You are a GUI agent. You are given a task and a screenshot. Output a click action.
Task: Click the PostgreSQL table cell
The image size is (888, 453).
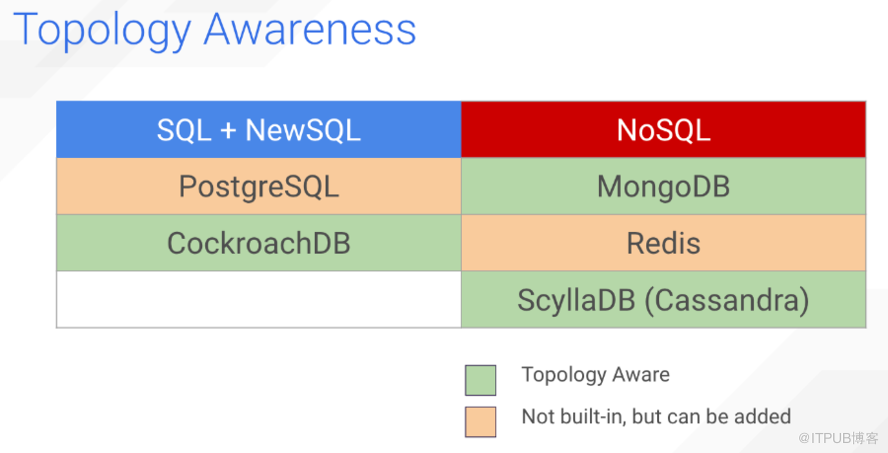coord(258,186)
